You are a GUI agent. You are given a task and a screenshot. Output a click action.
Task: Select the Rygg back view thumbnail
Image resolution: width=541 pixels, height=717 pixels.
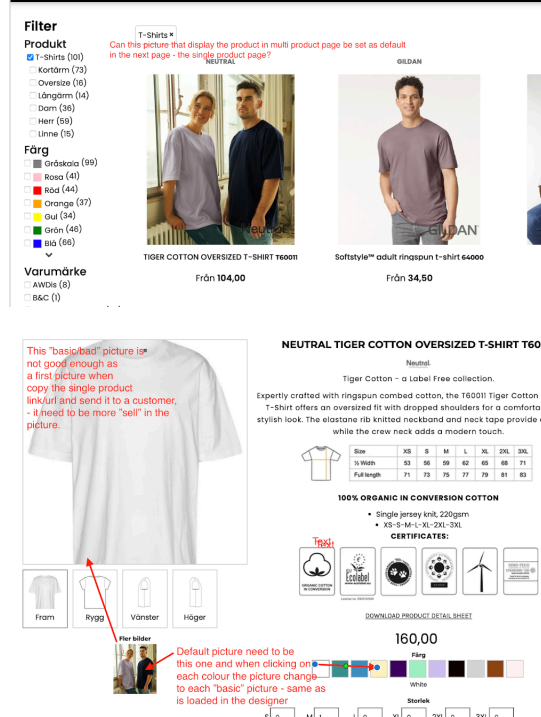pyautogui.click(x=95, y=598)
